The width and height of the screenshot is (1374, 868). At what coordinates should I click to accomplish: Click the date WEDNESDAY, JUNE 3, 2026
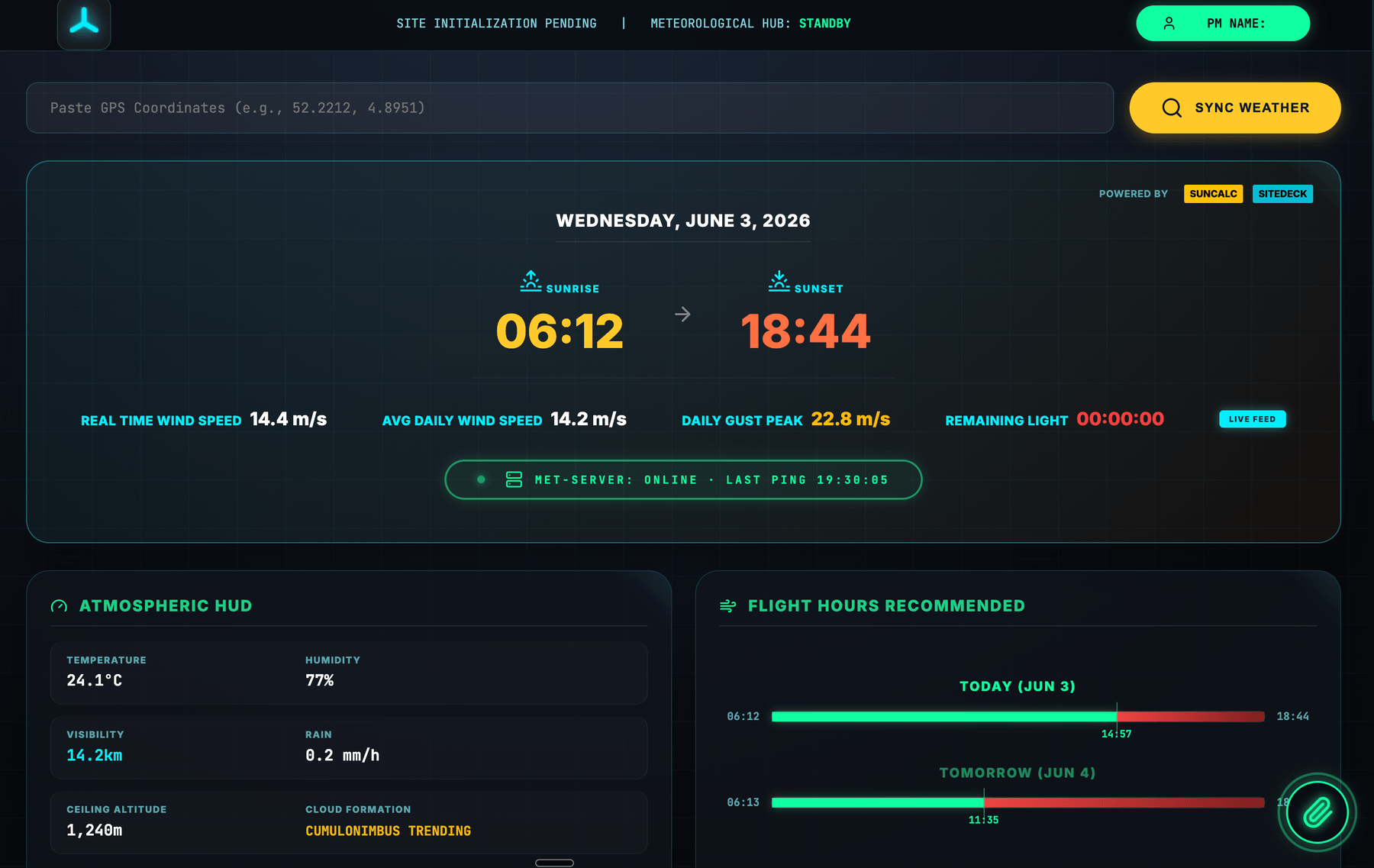[683, 221]
